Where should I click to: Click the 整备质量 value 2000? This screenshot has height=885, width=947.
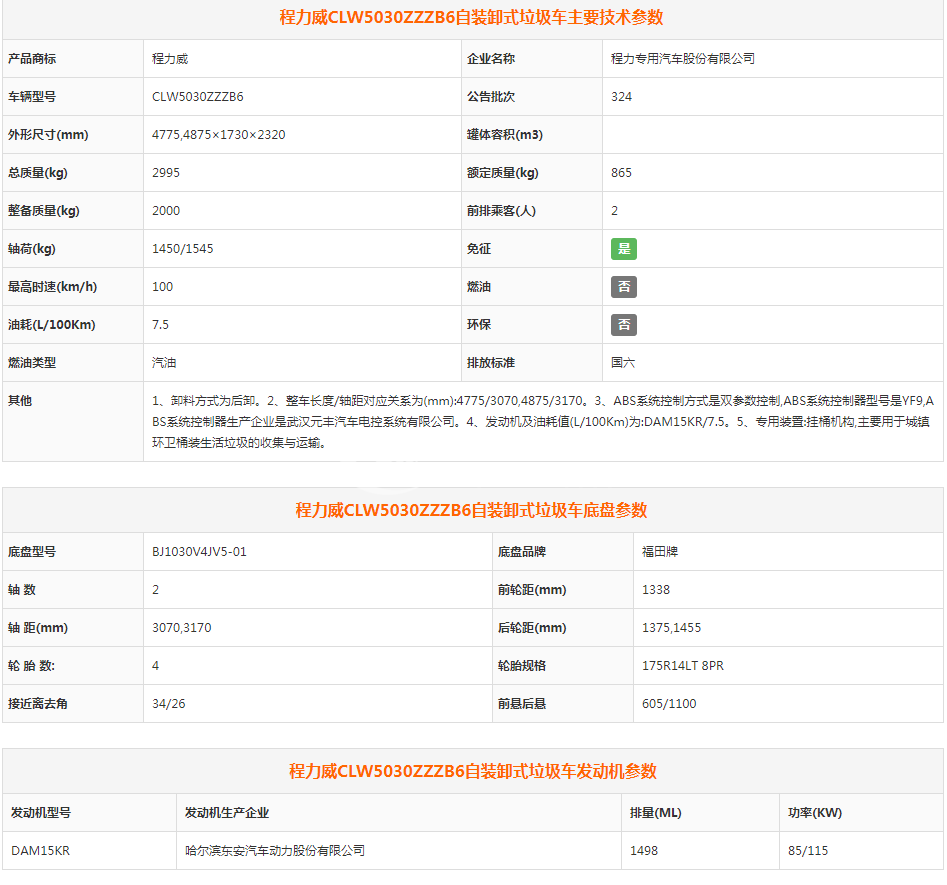click(165, 211)
